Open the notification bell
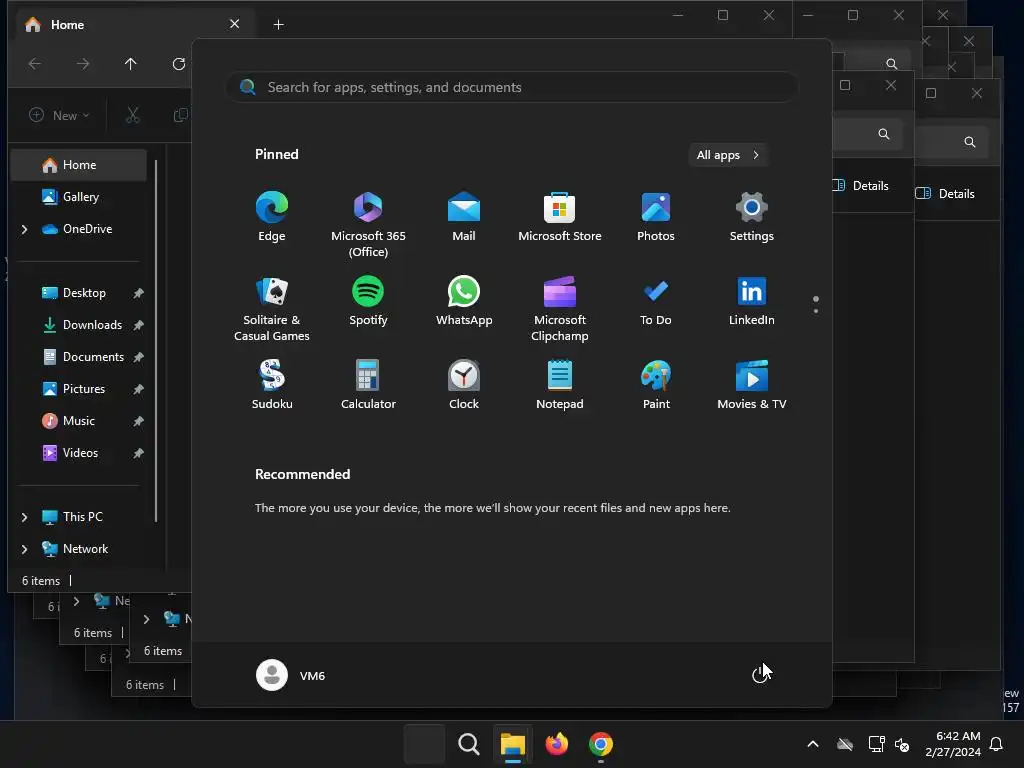Screen dimensions: 1024x768 [996, 744]
